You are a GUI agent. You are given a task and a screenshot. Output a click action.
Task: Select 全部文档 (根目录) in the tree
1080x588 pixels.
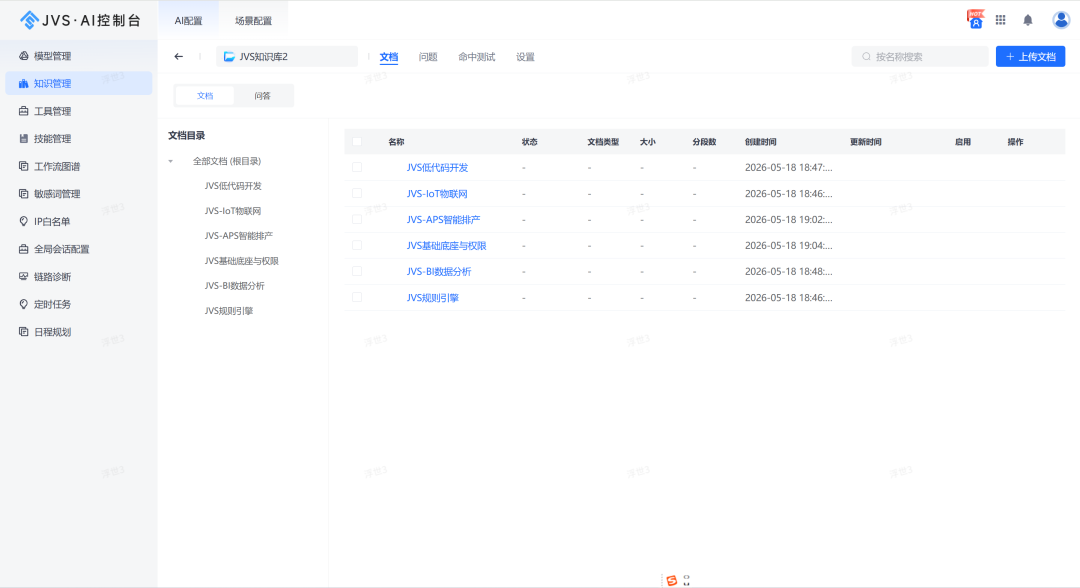227,161
